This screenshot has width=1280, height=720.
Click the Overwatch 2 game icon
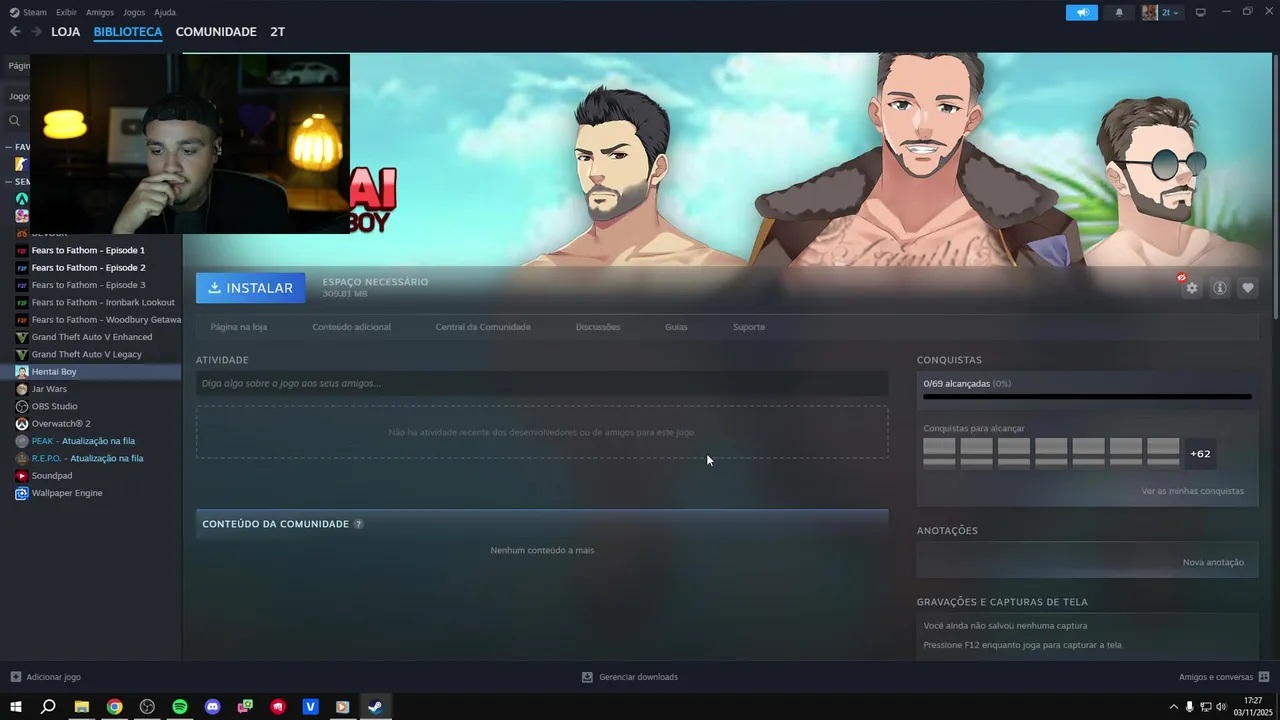[x=22, y=424]
